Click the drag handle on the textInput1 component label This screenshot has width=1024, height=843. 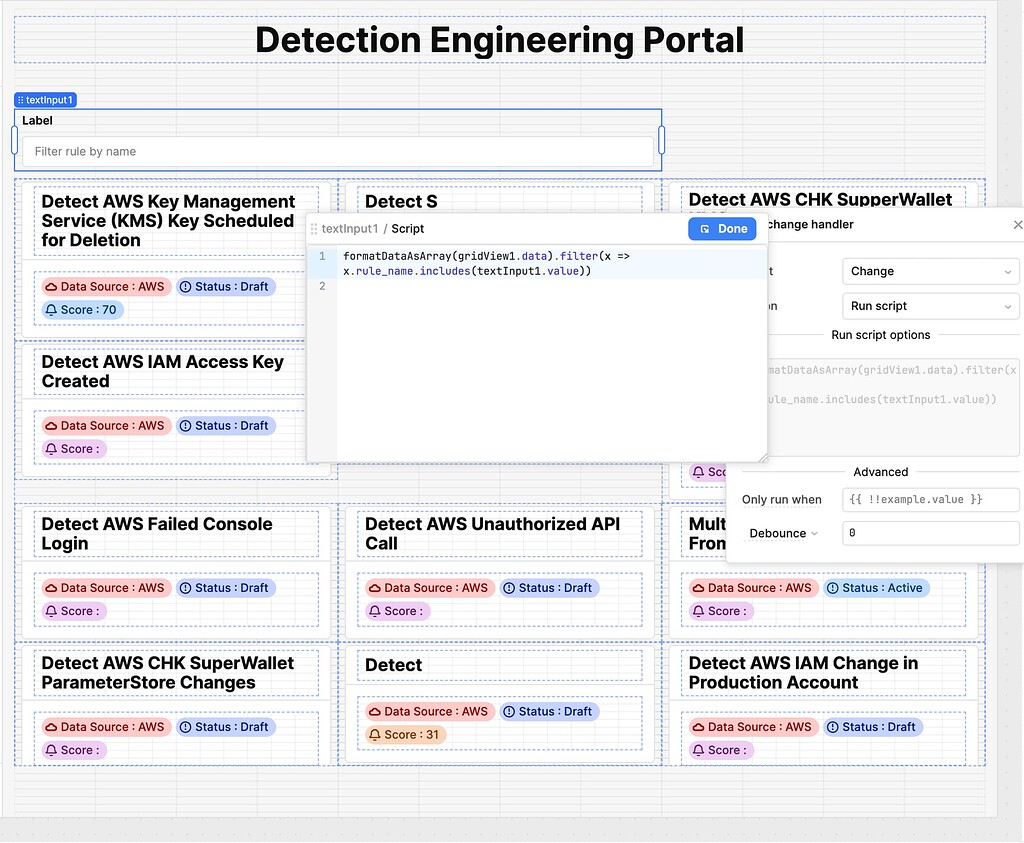click(20, 100)
